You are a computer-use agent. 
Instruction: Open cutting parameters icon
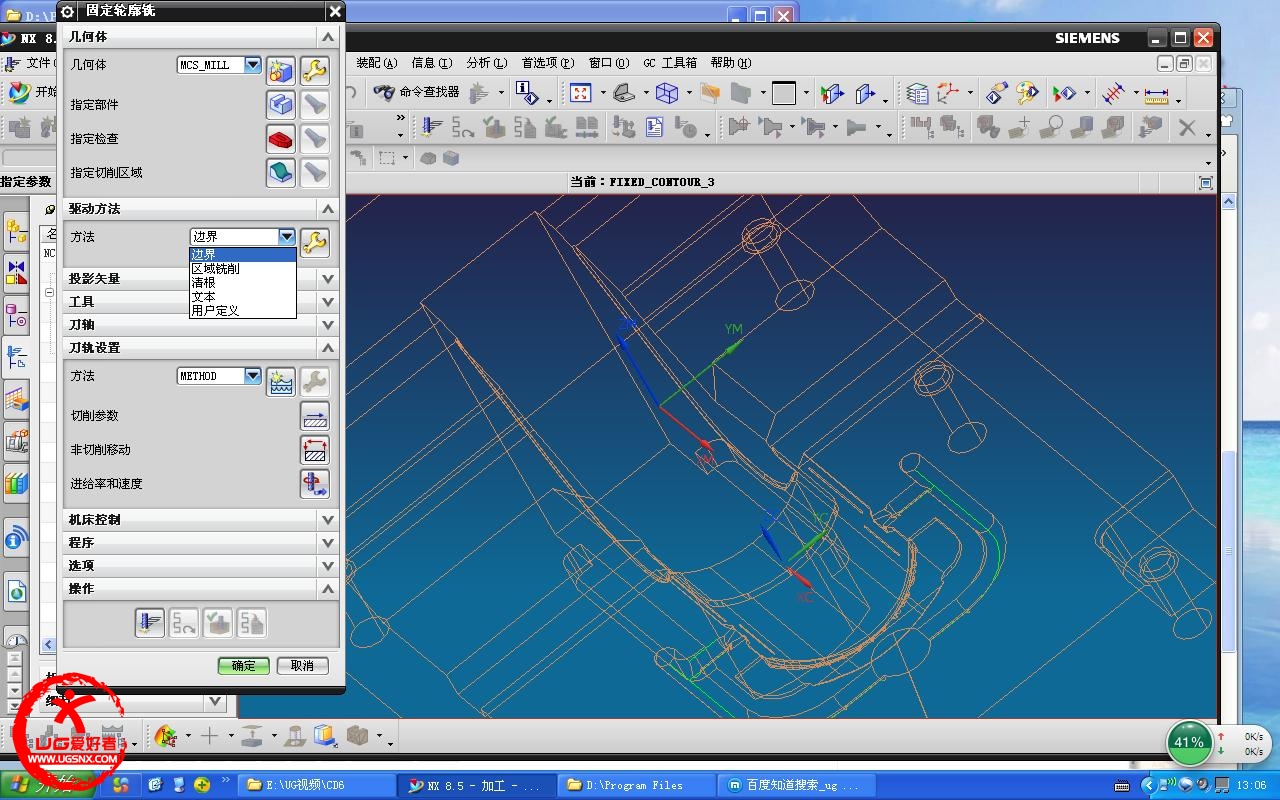(x=315, y=415)
